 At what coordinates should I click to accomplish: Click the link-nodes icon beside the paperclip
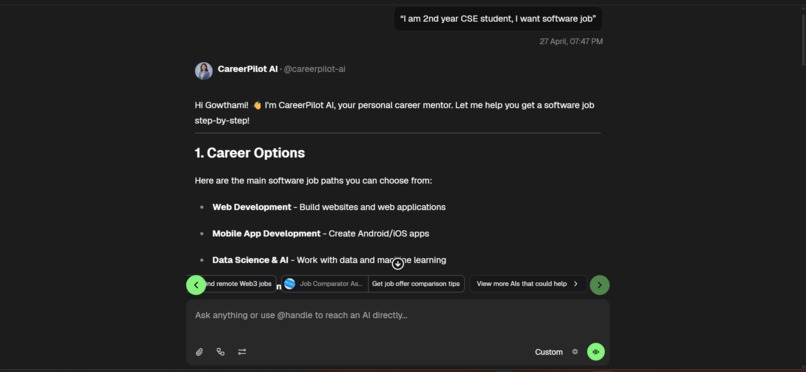(x=221, y=352)
